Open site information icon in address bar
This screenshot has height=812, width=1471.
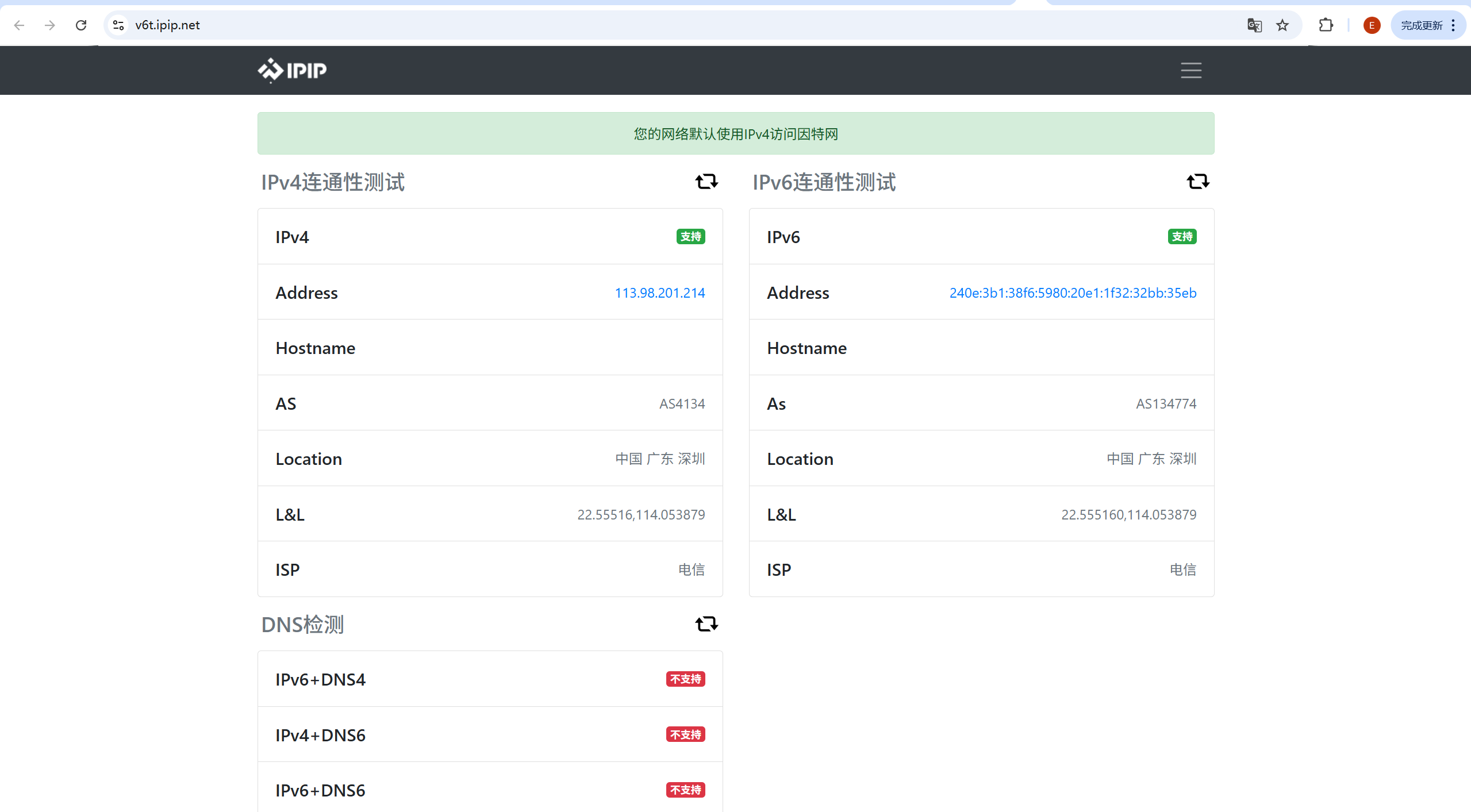pos(118,25)
